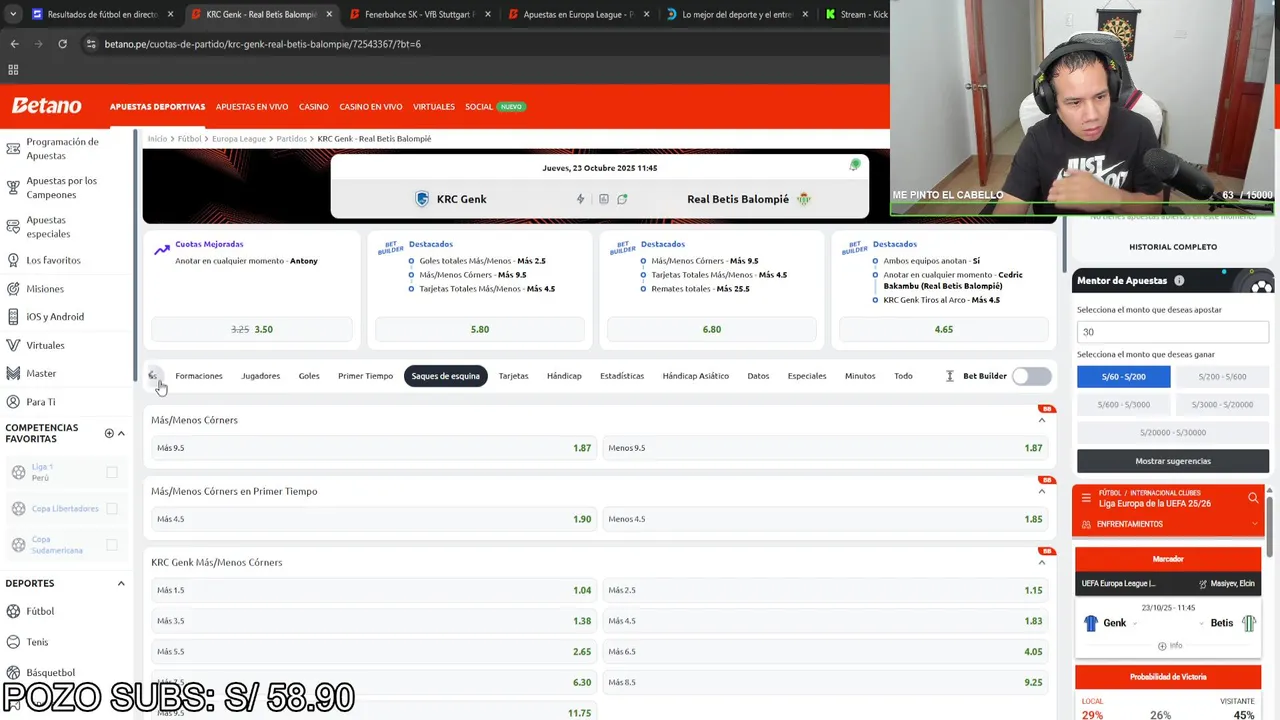
Task: Click Mostrar sugerencias button
Action: [1173, 461]
